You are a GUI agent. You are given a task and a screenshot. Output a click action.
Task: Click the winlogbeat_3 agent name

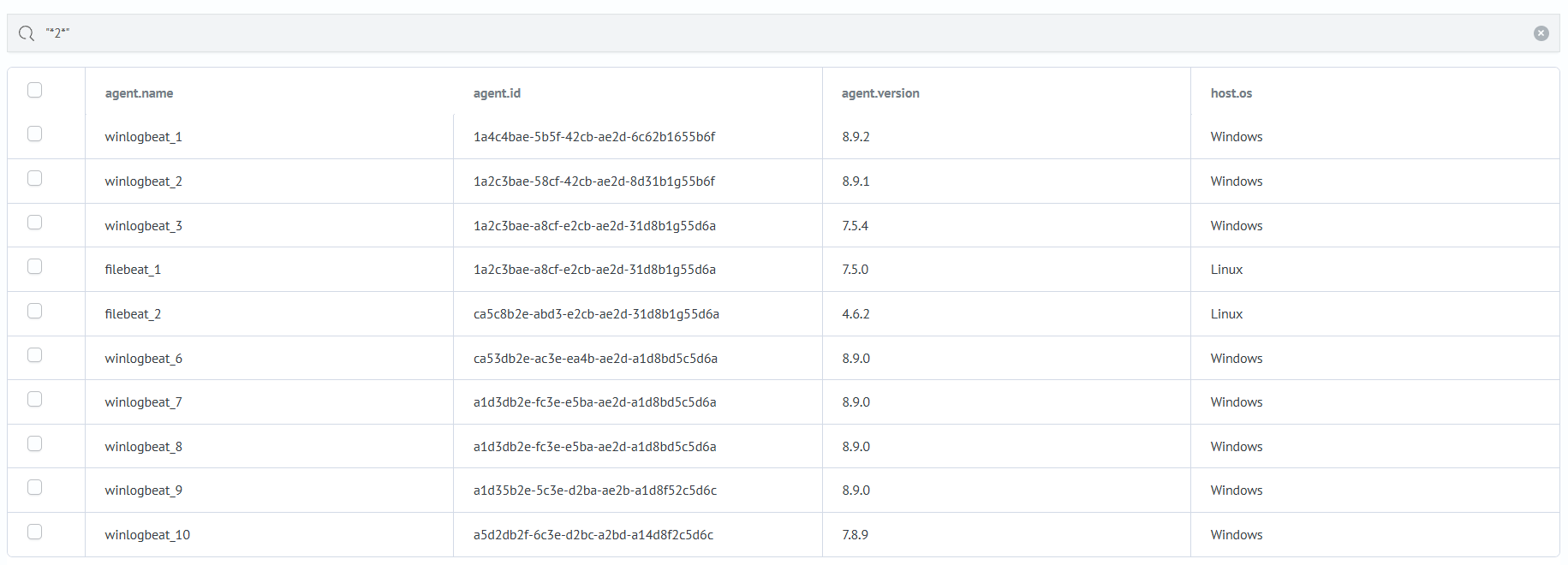[x=143, y=226]
